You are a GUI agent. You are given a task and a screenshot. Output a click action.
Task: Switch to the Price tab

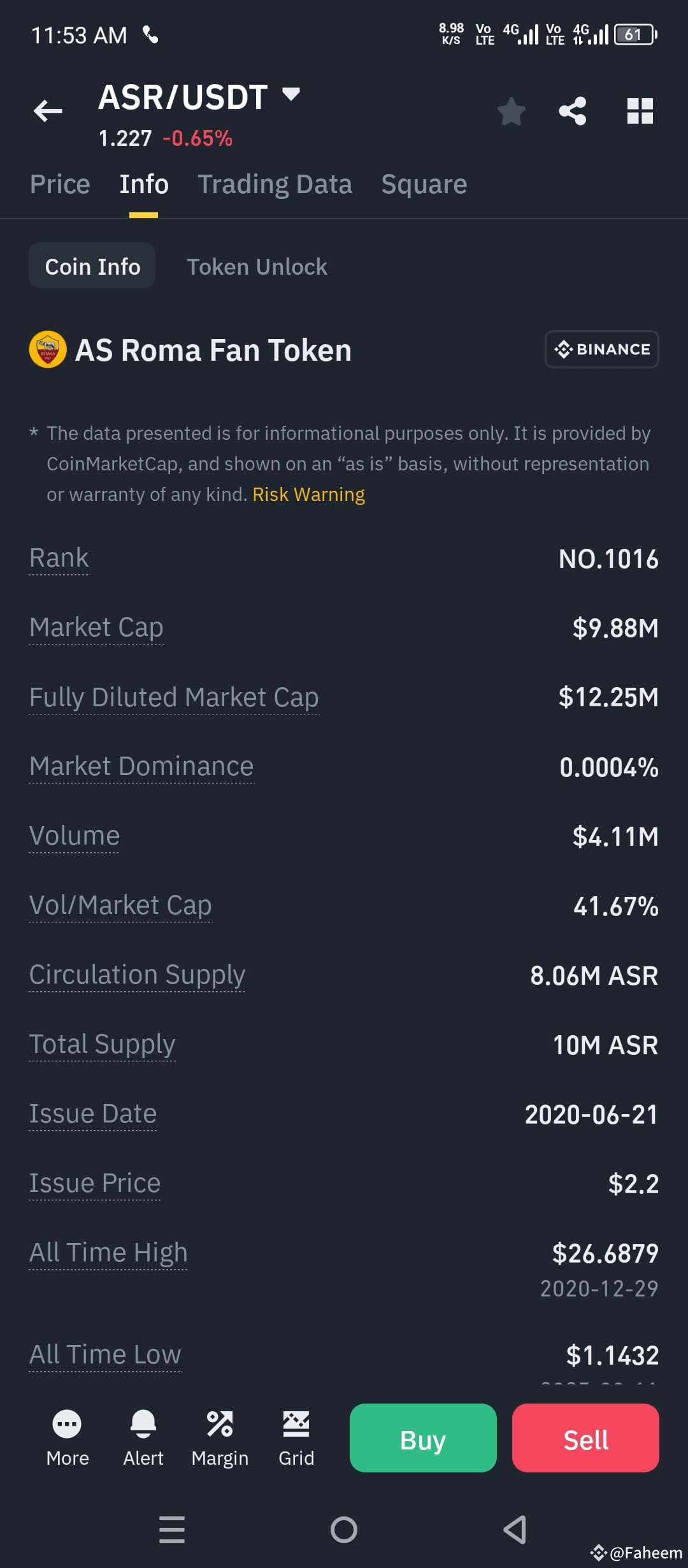(x=60, y=184)
